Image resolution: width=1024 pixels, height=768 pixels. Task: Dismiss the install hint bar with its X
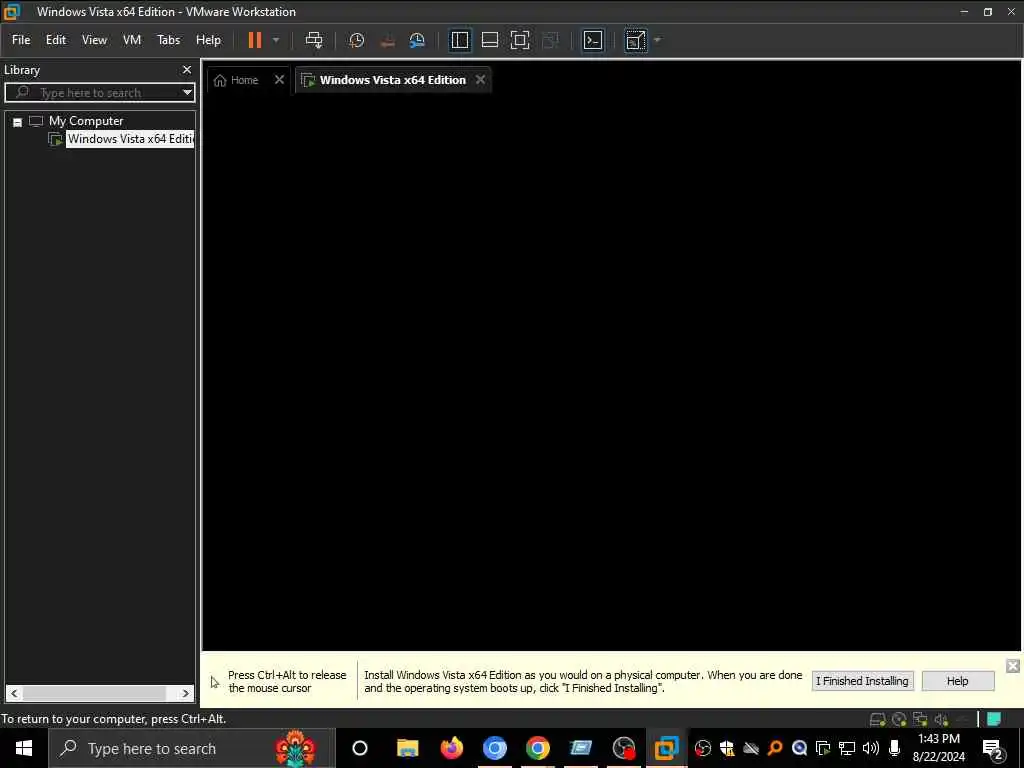(1013, 666)
